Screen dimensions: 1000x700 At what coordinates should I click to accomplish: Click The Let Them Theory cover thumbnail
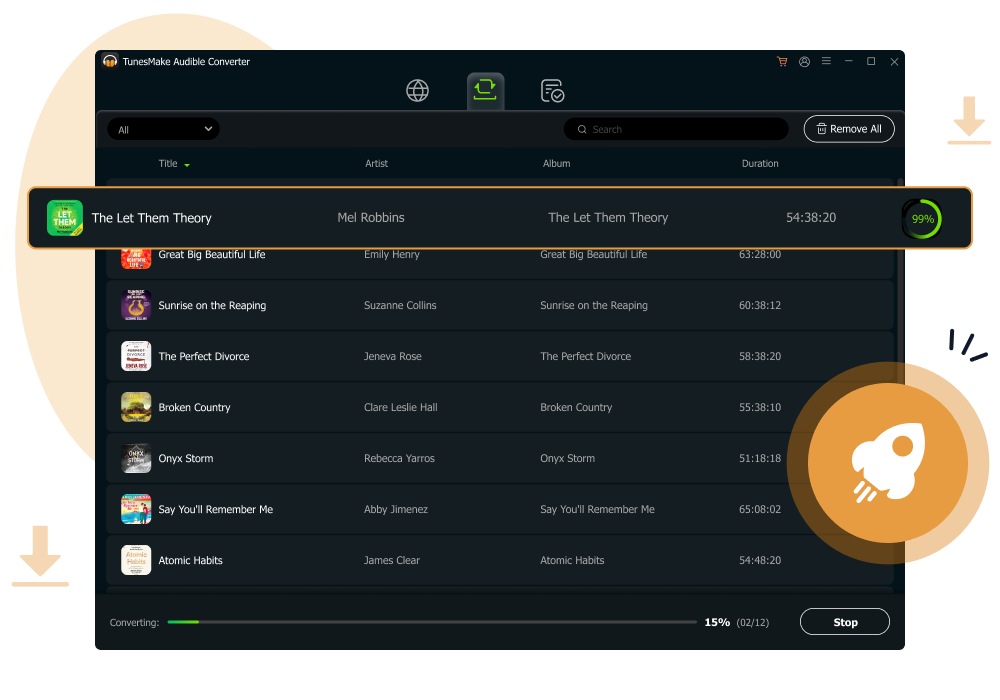point(65,218)
